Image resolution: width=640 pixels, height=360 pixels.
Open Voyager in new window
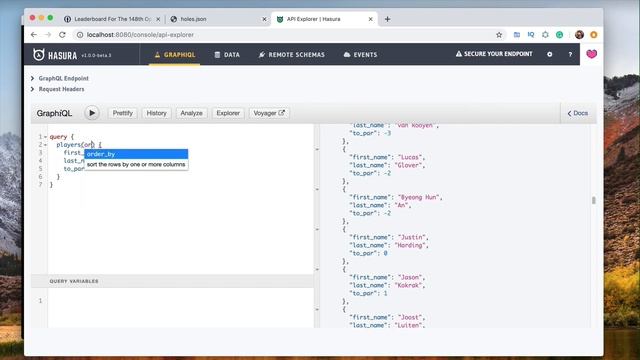269,113
